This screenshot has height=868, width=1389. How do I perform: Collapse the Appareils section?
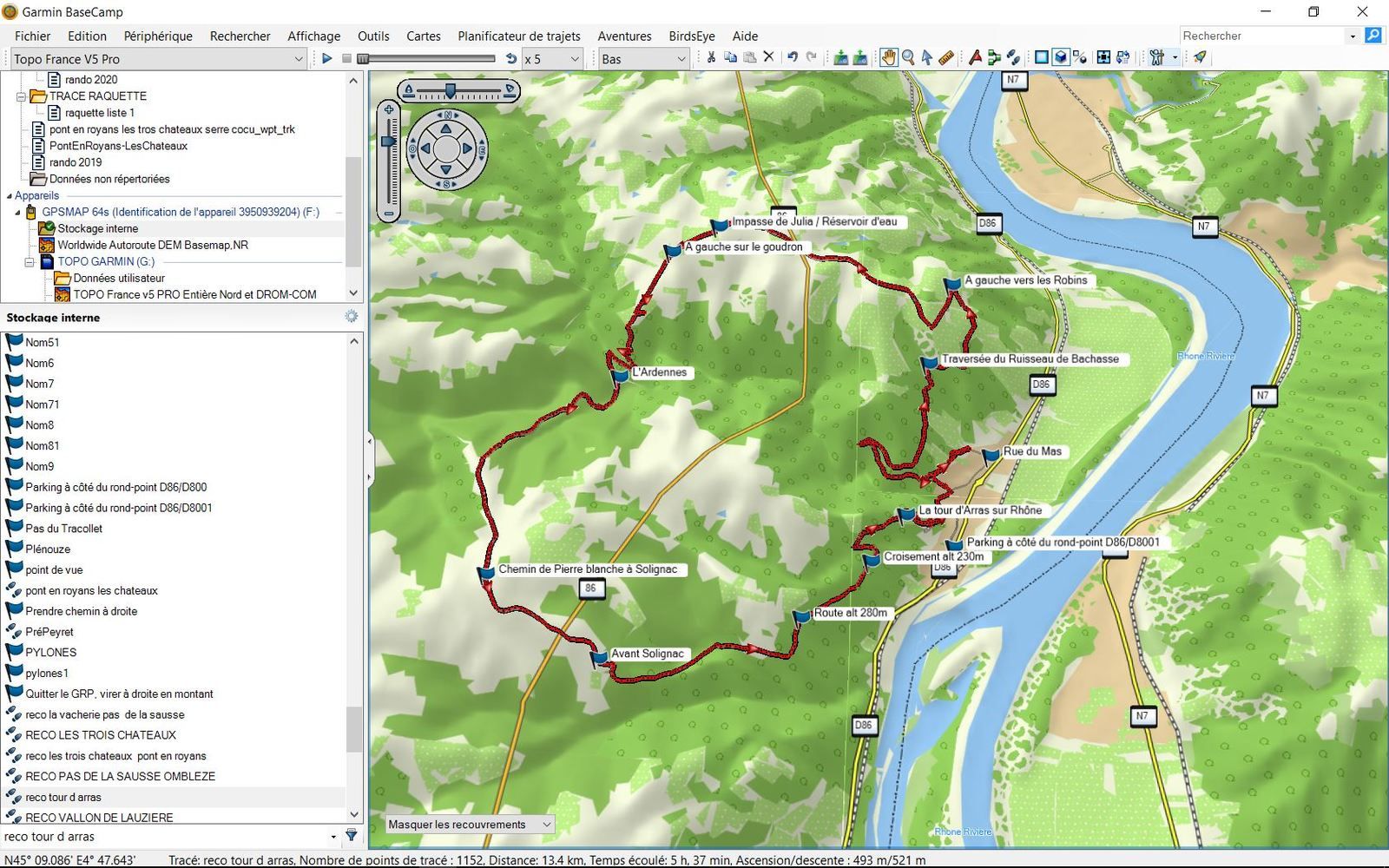(x=9, y=196)
